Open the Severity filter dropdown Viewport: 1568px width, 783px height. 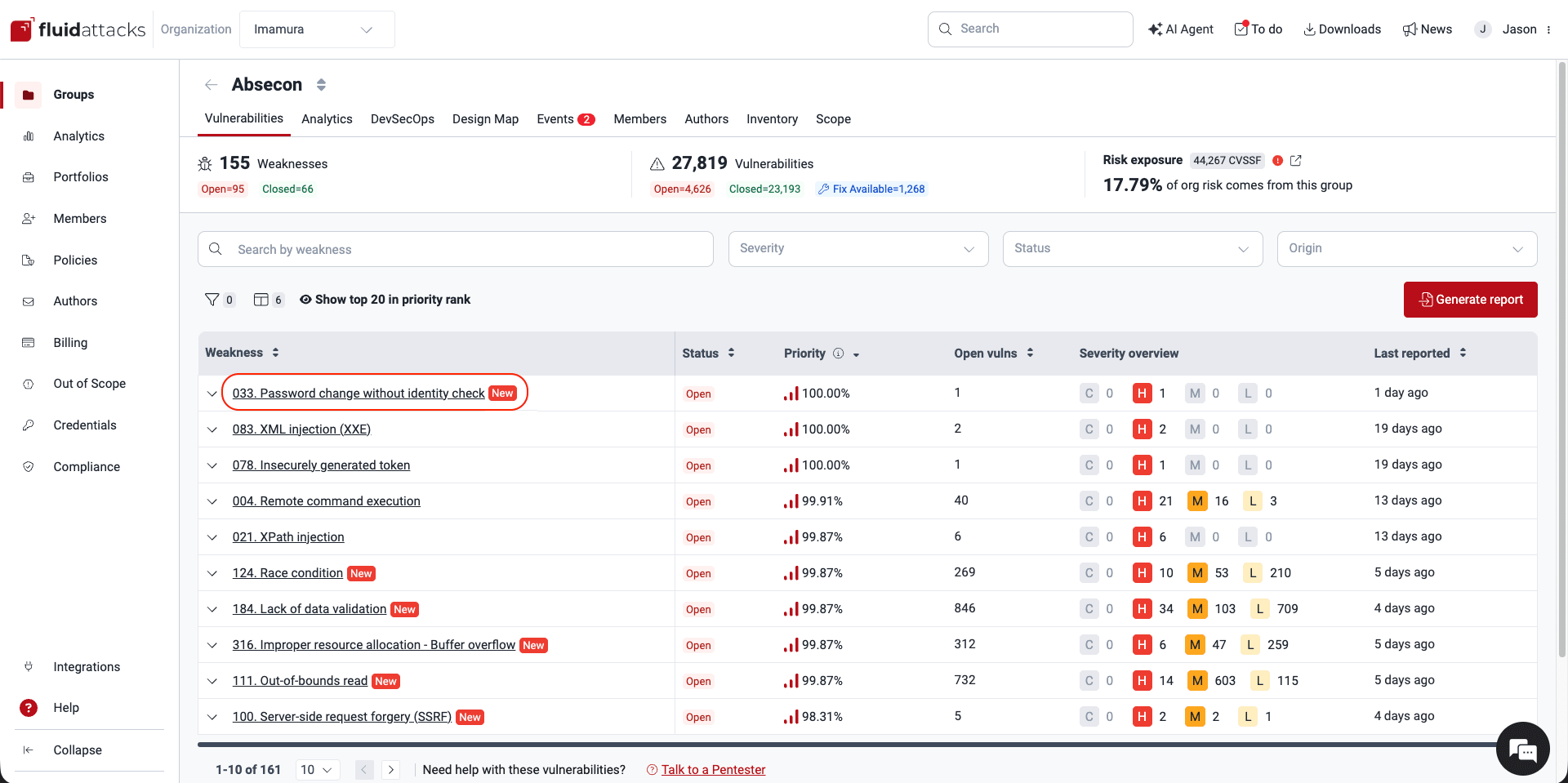click(x=857, y=248)
